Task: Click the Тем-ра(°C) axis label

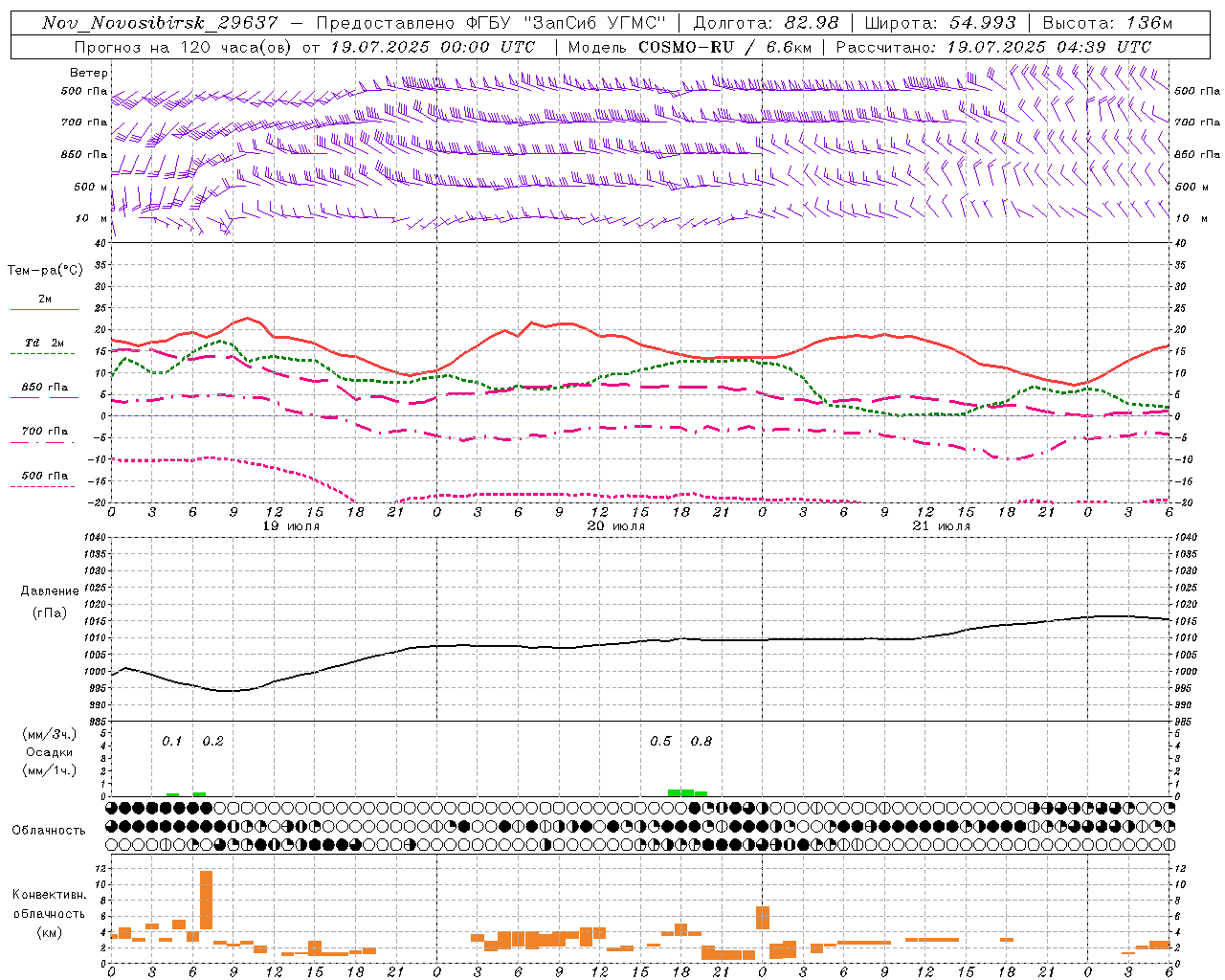Action: coord(45,271)
